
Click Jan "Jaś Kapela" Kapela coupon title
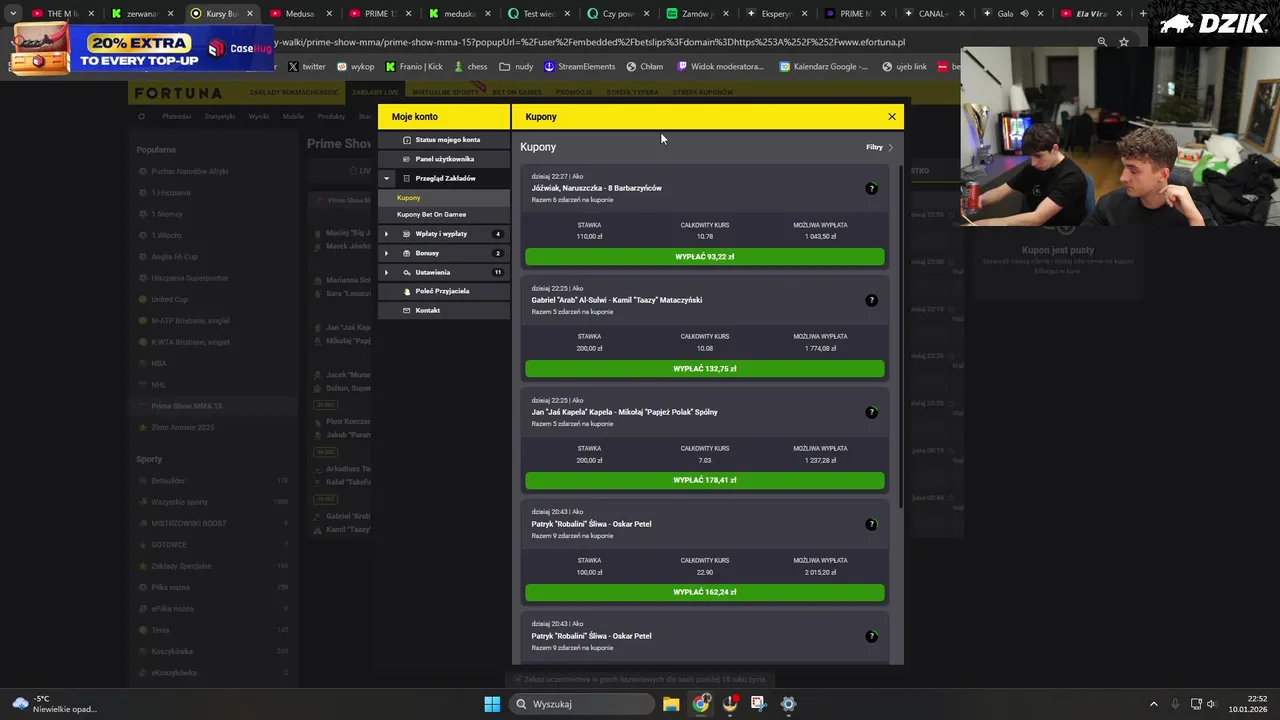click(624, 412)
